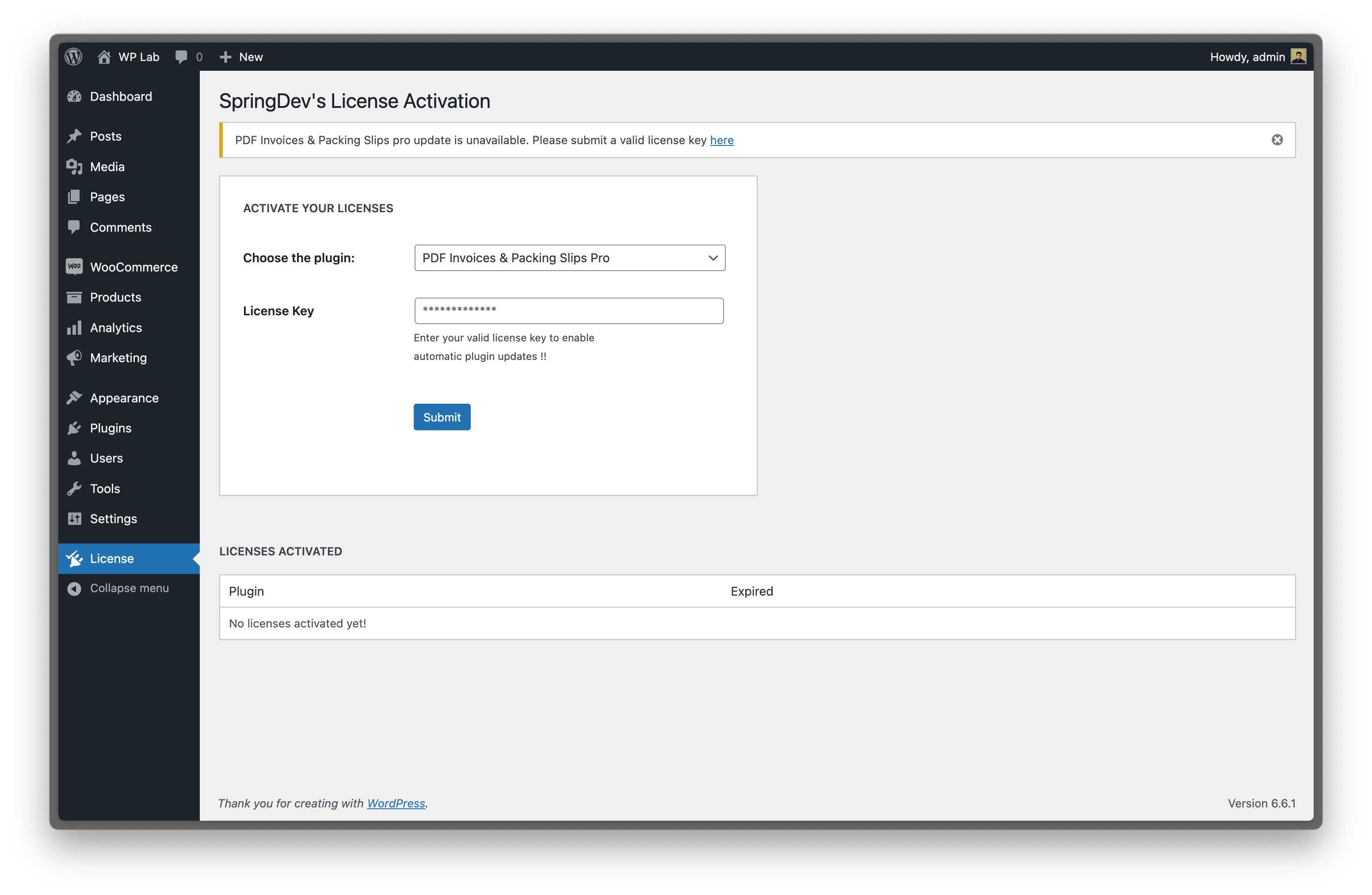This screenshot has height=895, width=1372.
Task: Open the Media menu label
Action: (x=107, y=167)
